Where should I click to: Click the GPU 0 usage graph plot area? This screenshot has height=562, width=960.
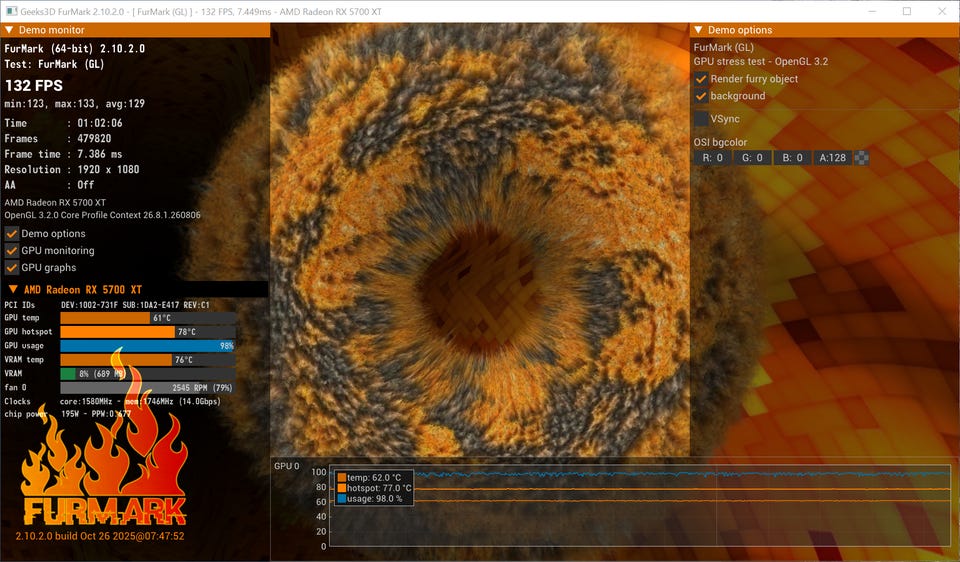pyautogui.click(x=640, y=506)
